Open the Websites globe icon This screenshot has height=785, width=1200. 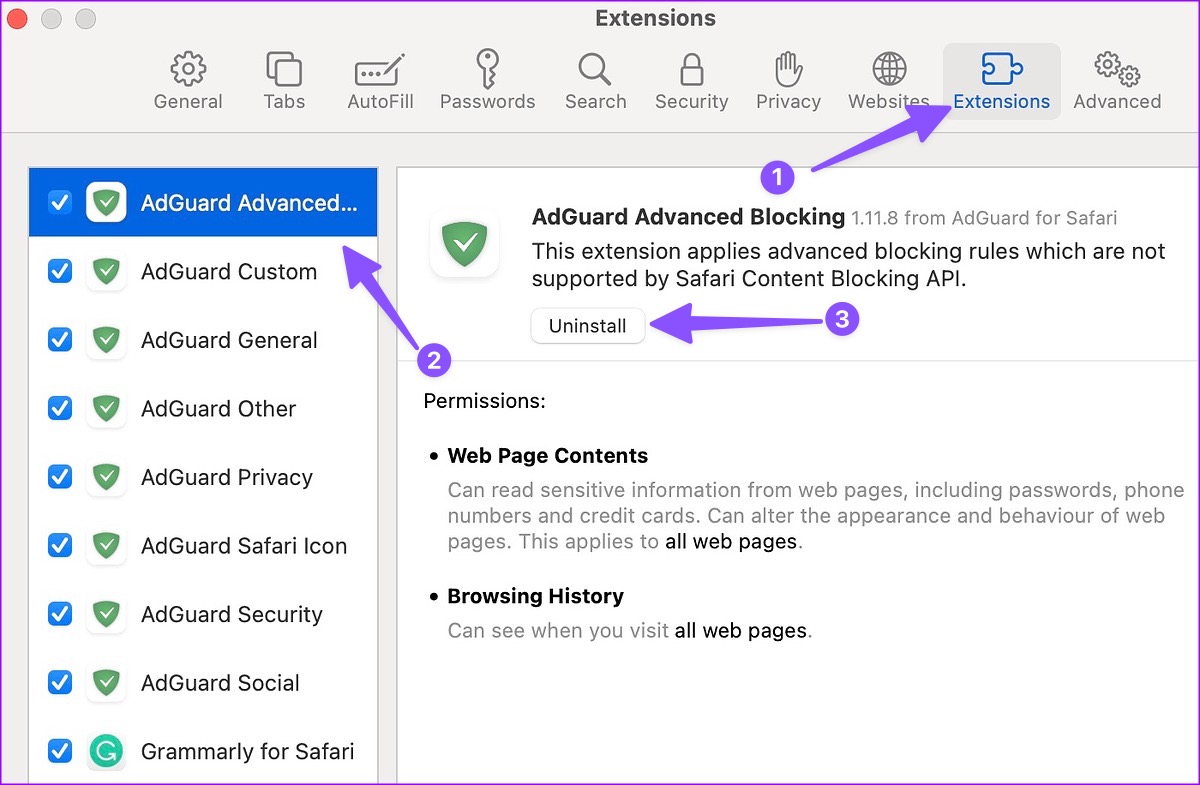click(x=888, y=70)
